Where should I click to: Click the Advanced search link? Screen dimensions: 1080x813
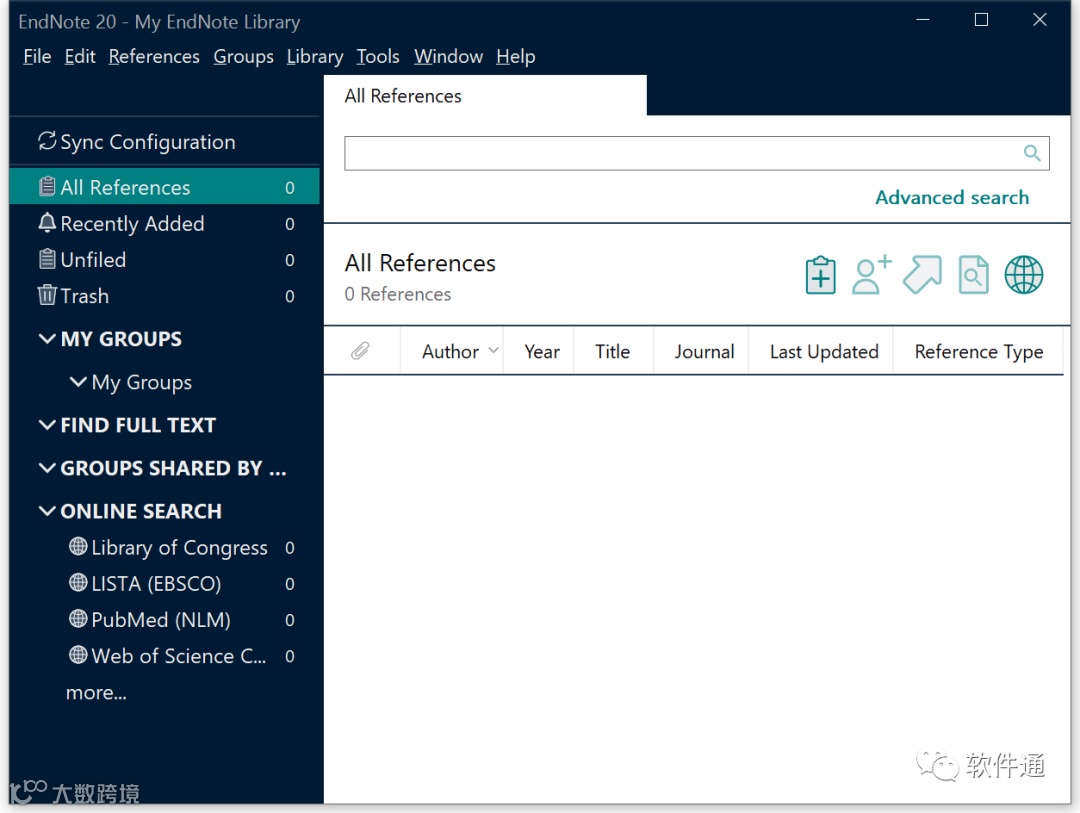(x=952, y=198)
